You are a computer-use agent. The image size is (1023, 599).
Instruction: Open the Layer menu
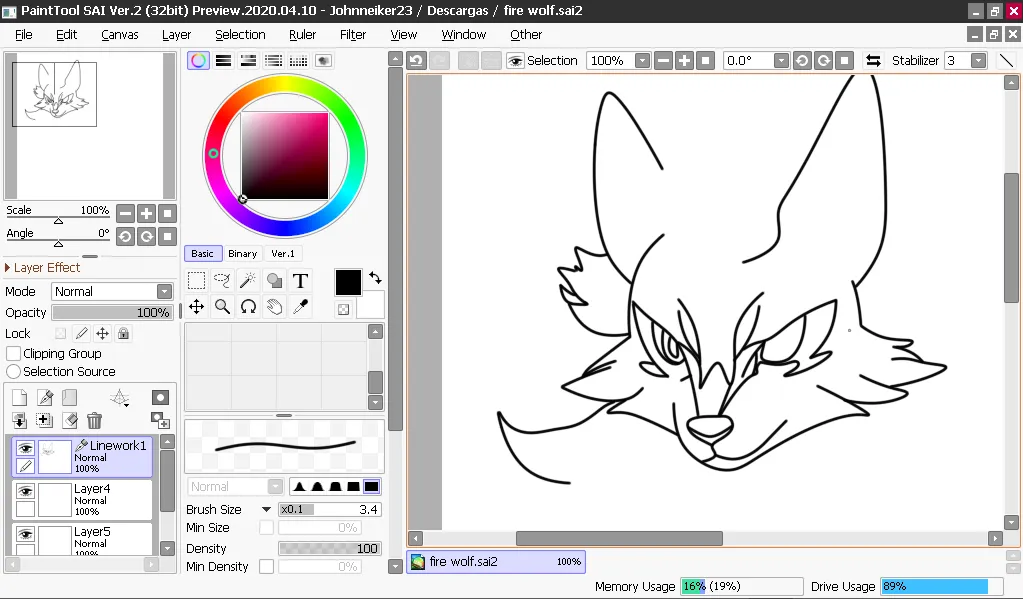pyautogui.click(x=176, y=35)
